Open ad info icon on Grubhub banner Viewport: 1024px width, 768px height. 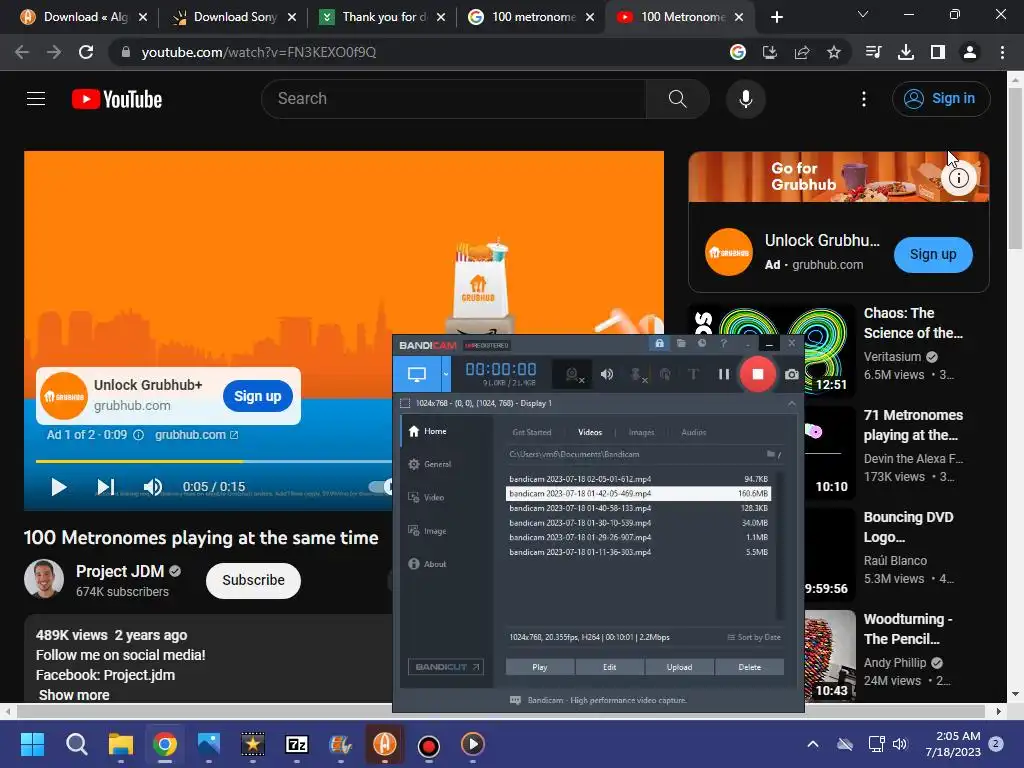(x=959, y=178)
